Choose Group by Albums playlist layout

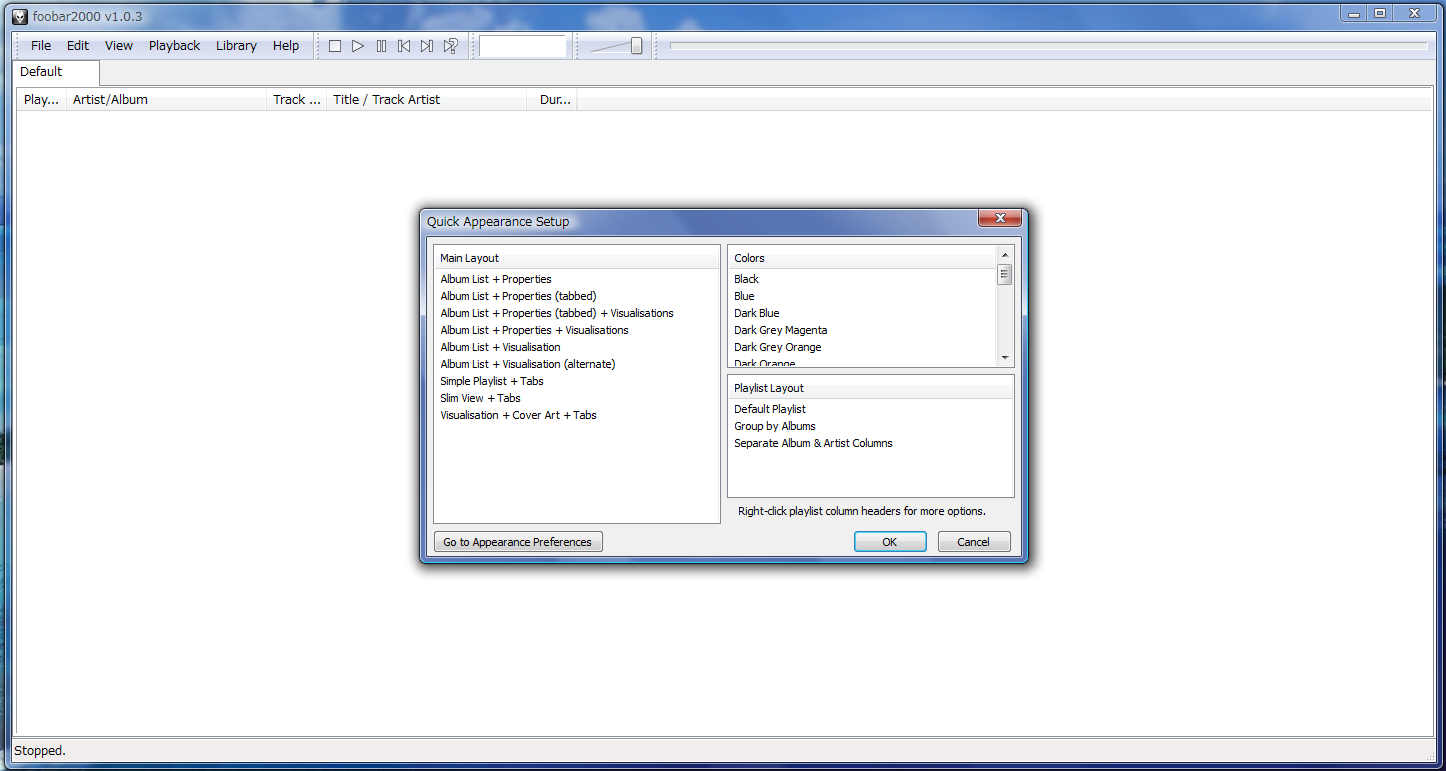[775, 426]
